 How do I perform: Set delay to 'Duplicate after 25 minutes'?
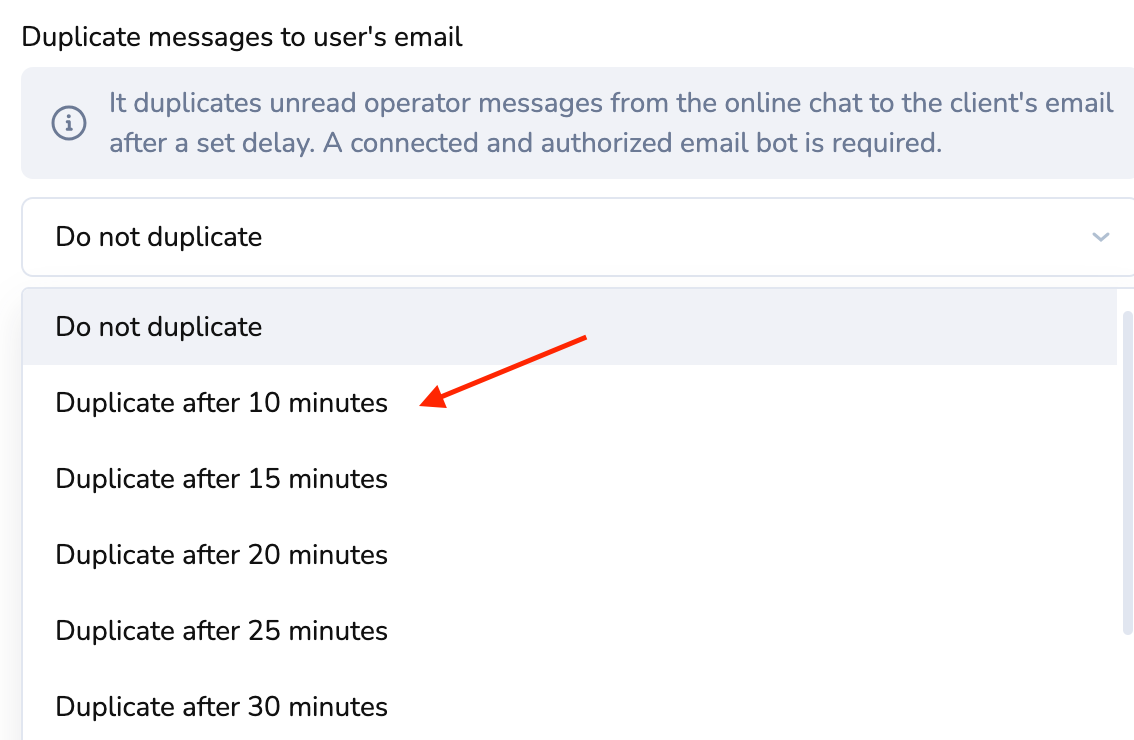[221, 631]
